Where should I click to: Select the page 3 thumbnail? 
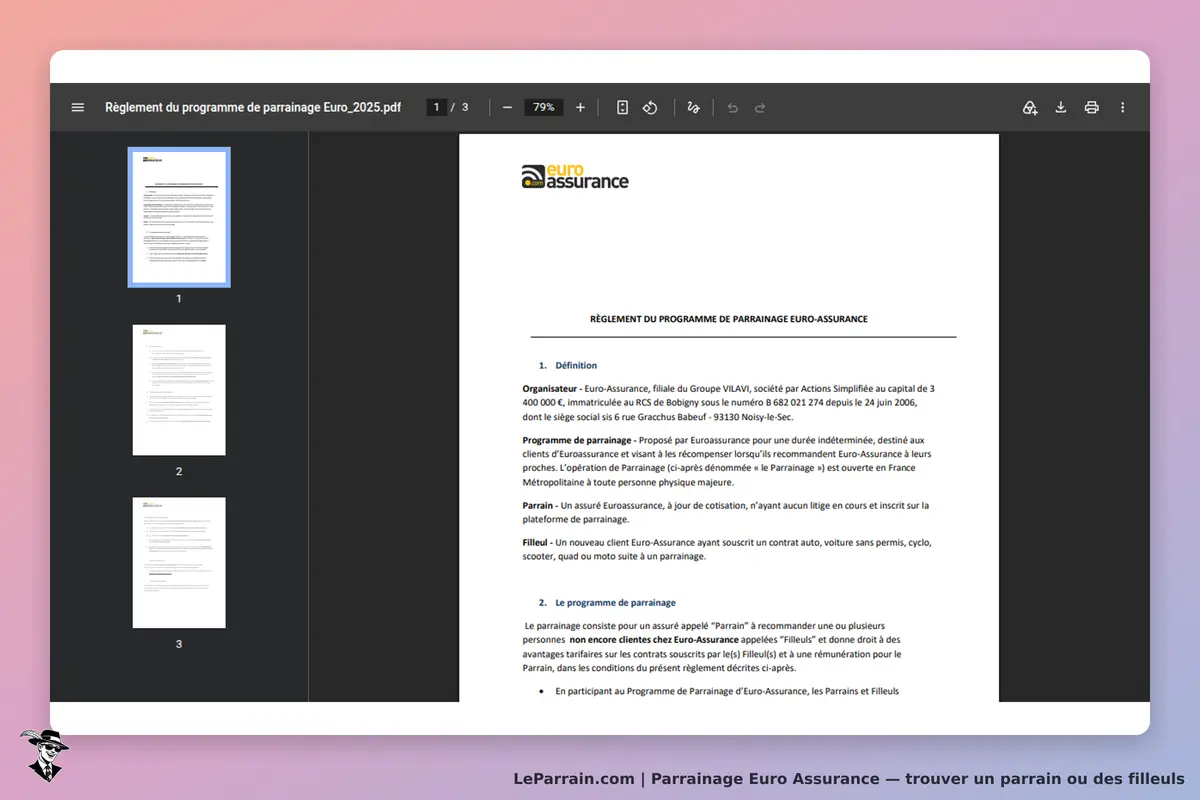tap(179, 563)
